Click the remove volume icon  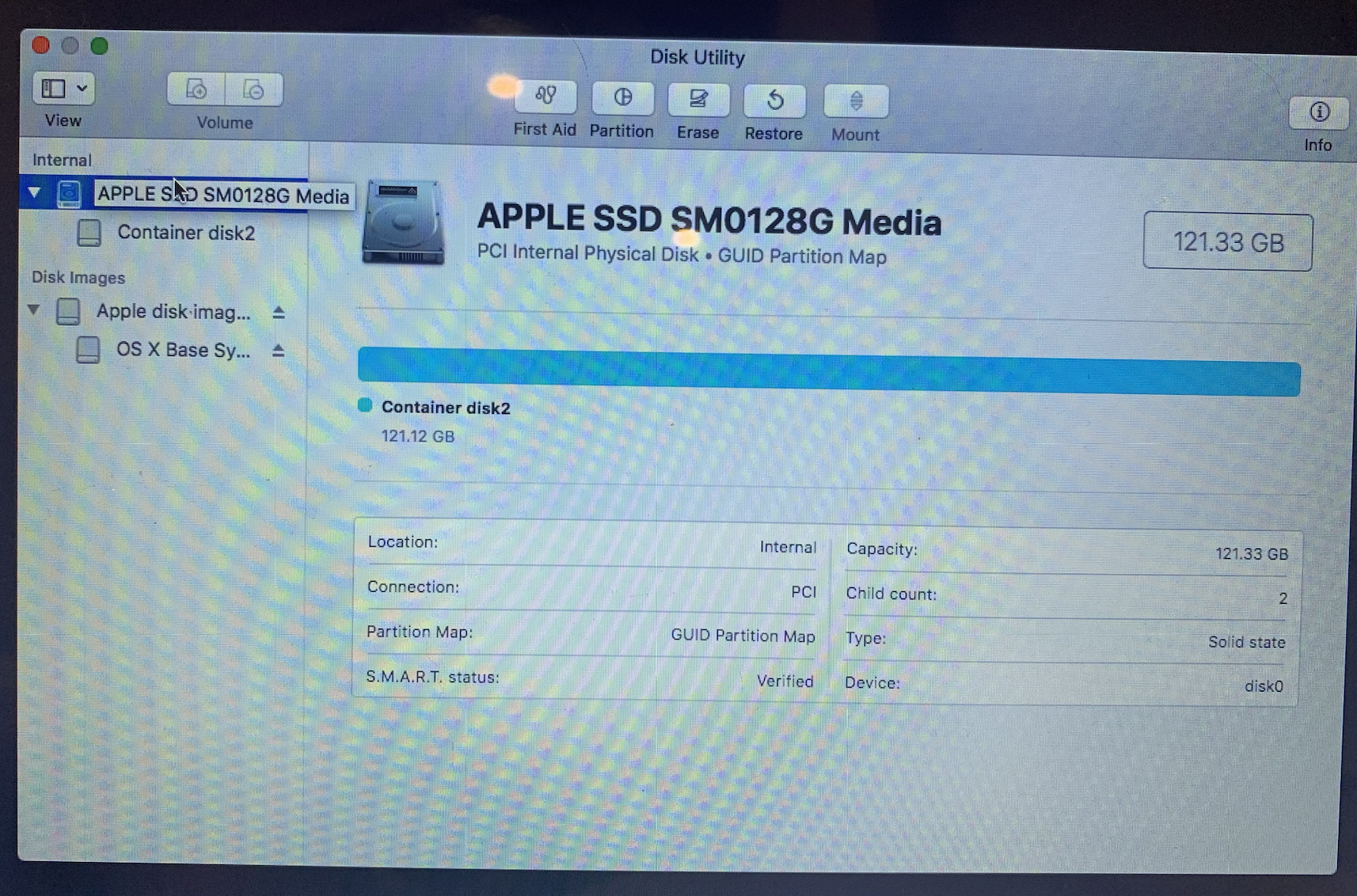click(x=253, y=89)
